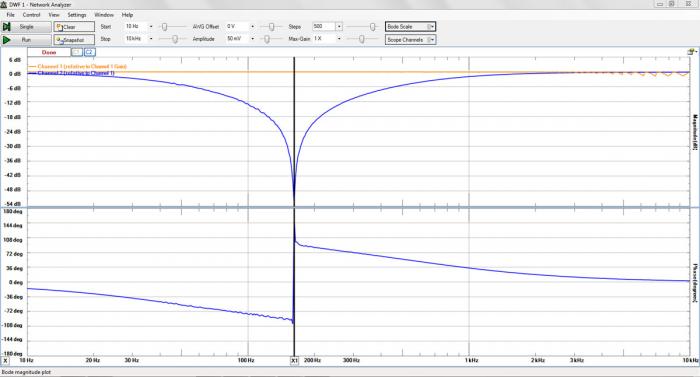This screenshot has height=377, width=700.
Task: Open the Help menu
Action: click(128, 15)
